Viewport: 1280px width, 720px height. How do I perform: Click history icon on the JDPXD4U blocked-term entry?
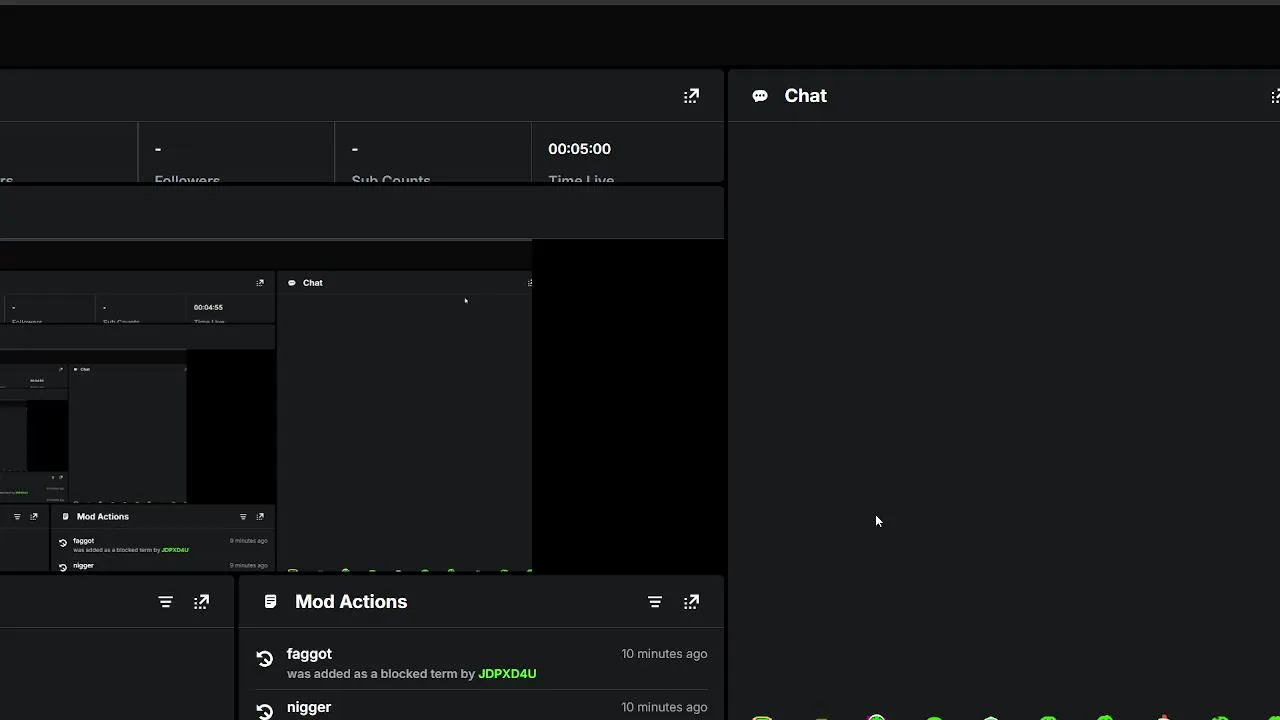(264, 659)
